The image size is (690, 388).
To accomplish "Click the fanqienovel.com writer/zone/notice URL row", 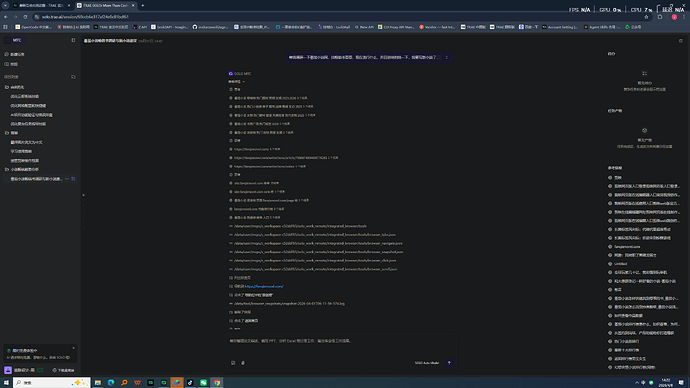I will point(269,166).
